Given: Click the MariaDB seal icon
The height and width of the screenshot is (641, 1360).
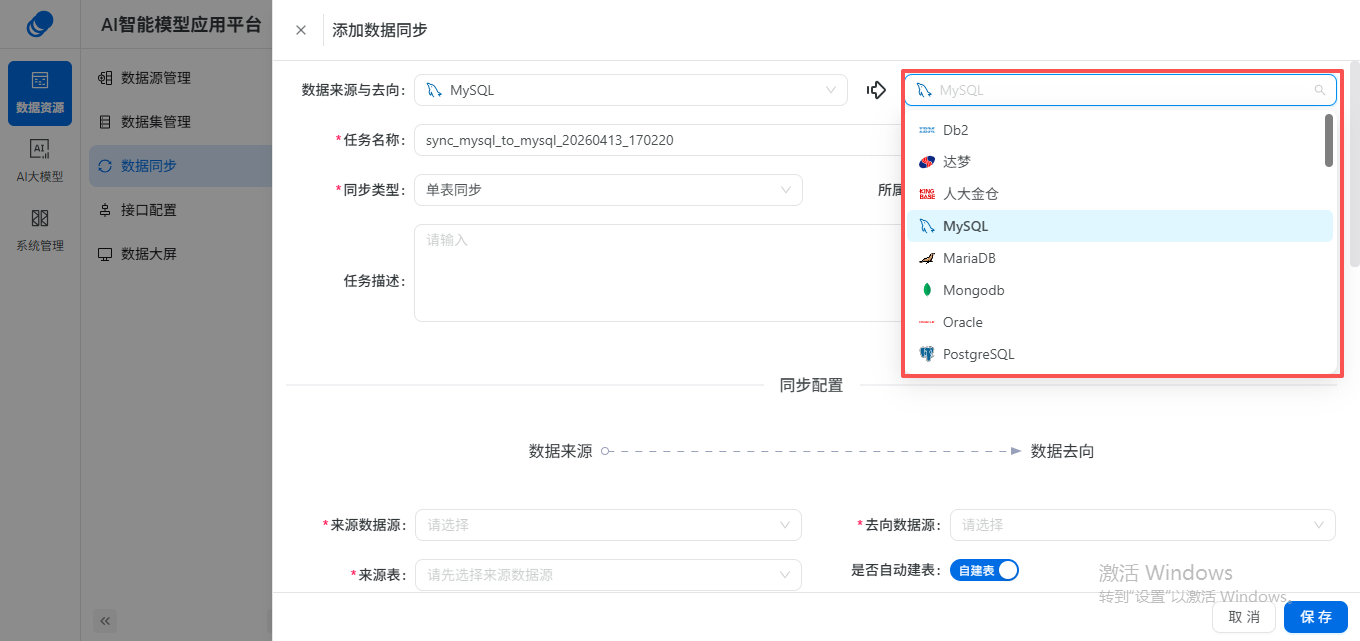Looking at the screenshot, I should pos(927,258).
